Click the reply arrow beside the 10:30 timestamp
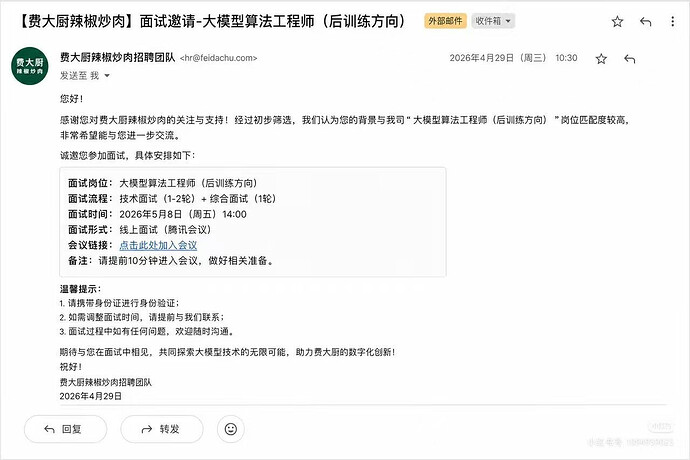Screen dimensions: 690x460 [630, 59]
